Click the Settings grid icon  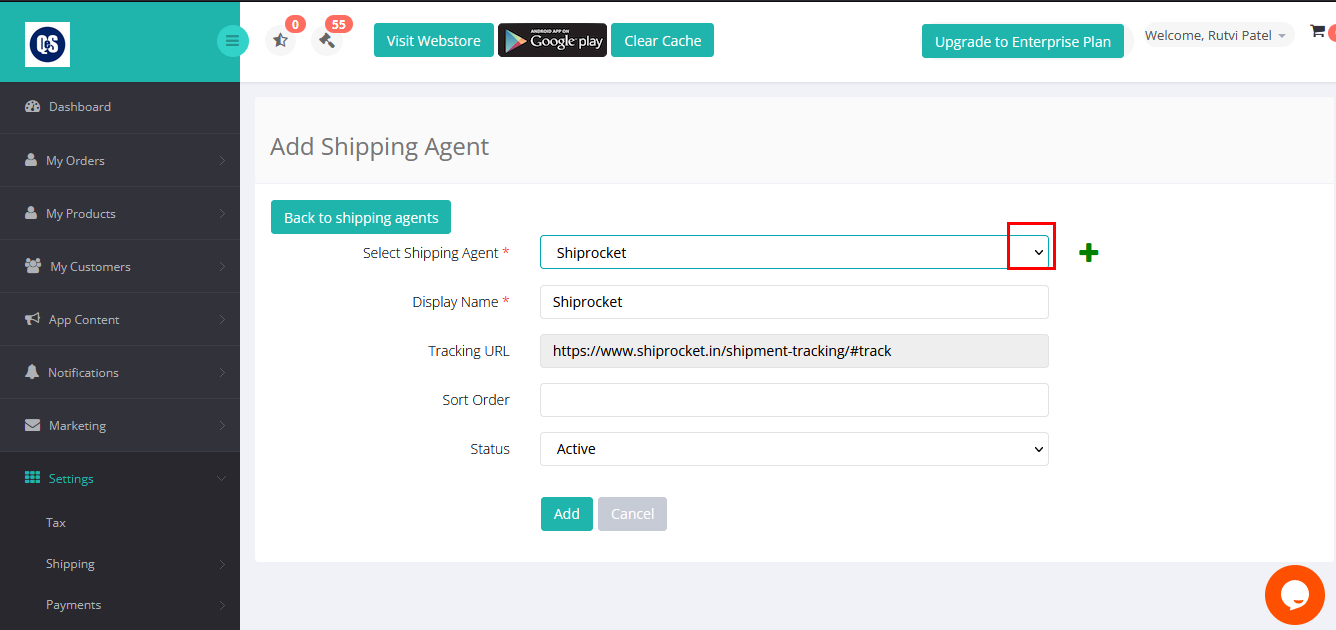click(32, 478)
